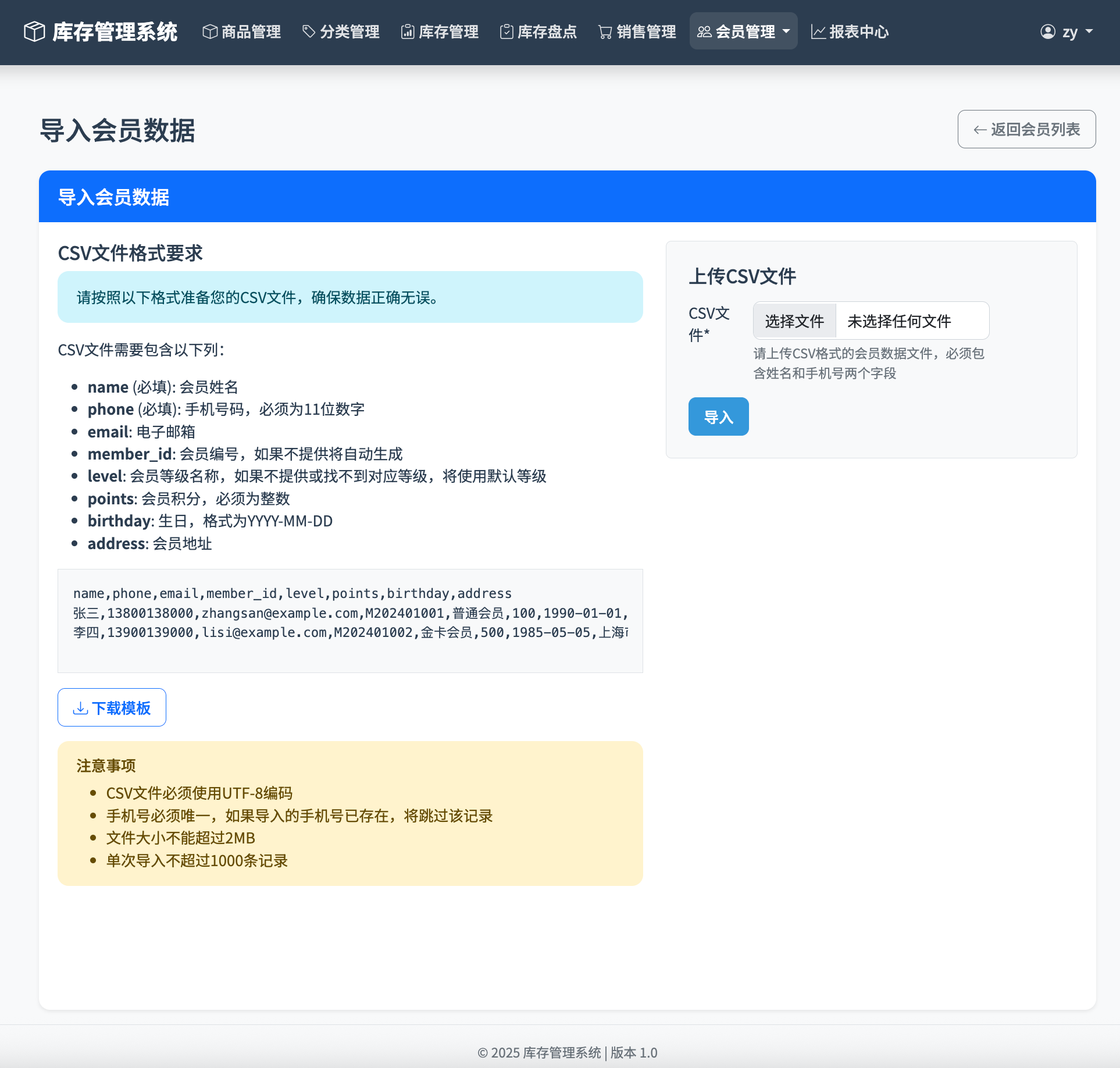Click the 报表中心 line chart icon
Viewport: 1120px width, 1068px height.
[818, 31]
